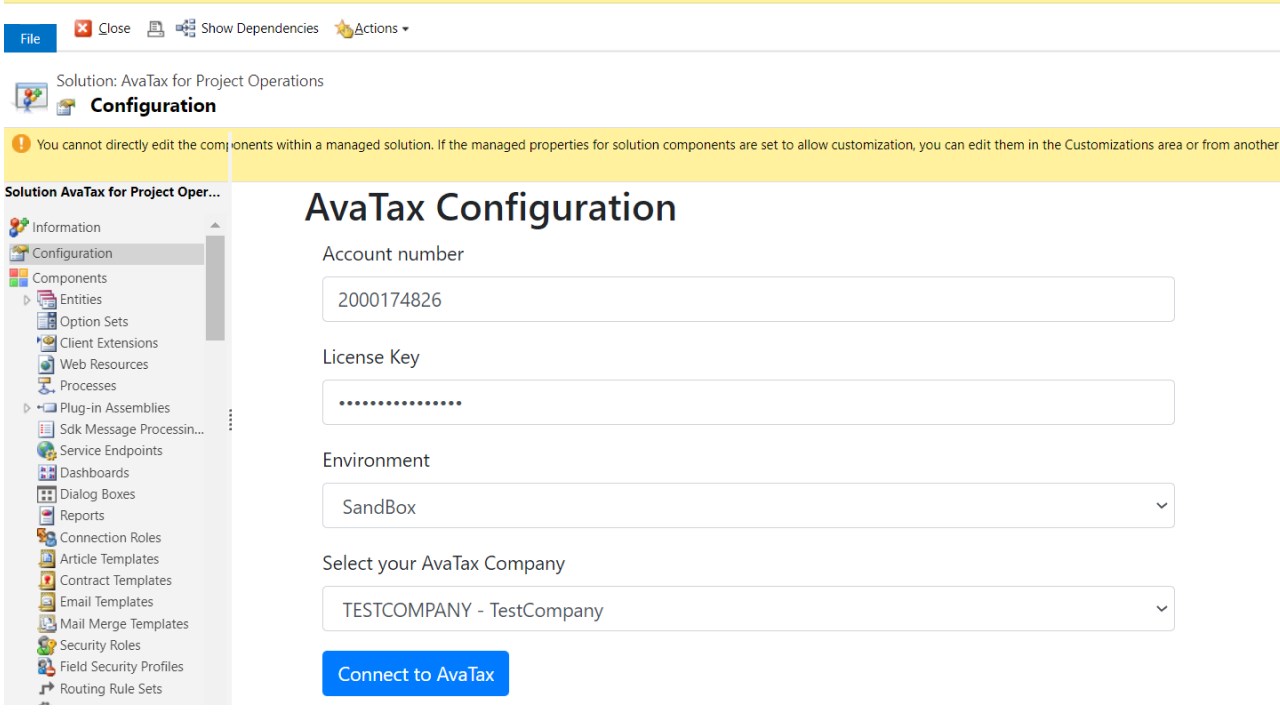
Task: Click the sidebar splitter handle dots
Action: (x=231, y=420)
